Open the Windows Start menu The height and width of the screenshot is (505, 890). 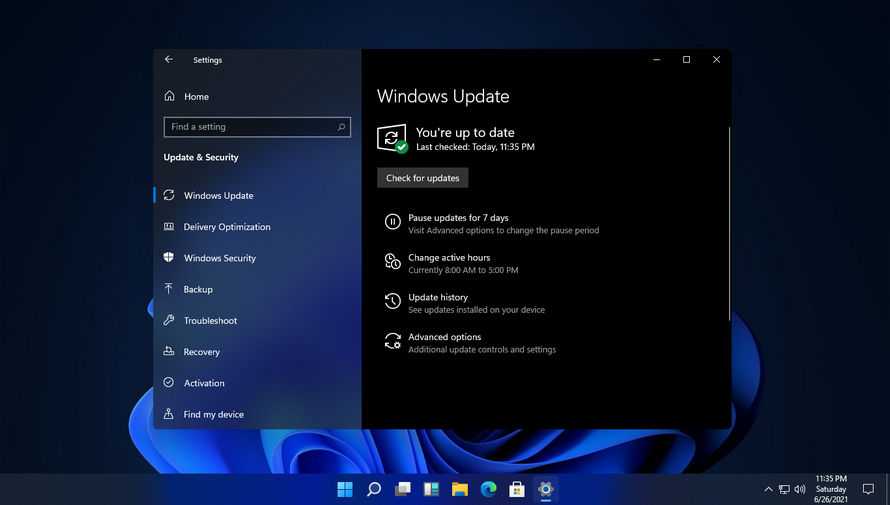coord(345,489)
